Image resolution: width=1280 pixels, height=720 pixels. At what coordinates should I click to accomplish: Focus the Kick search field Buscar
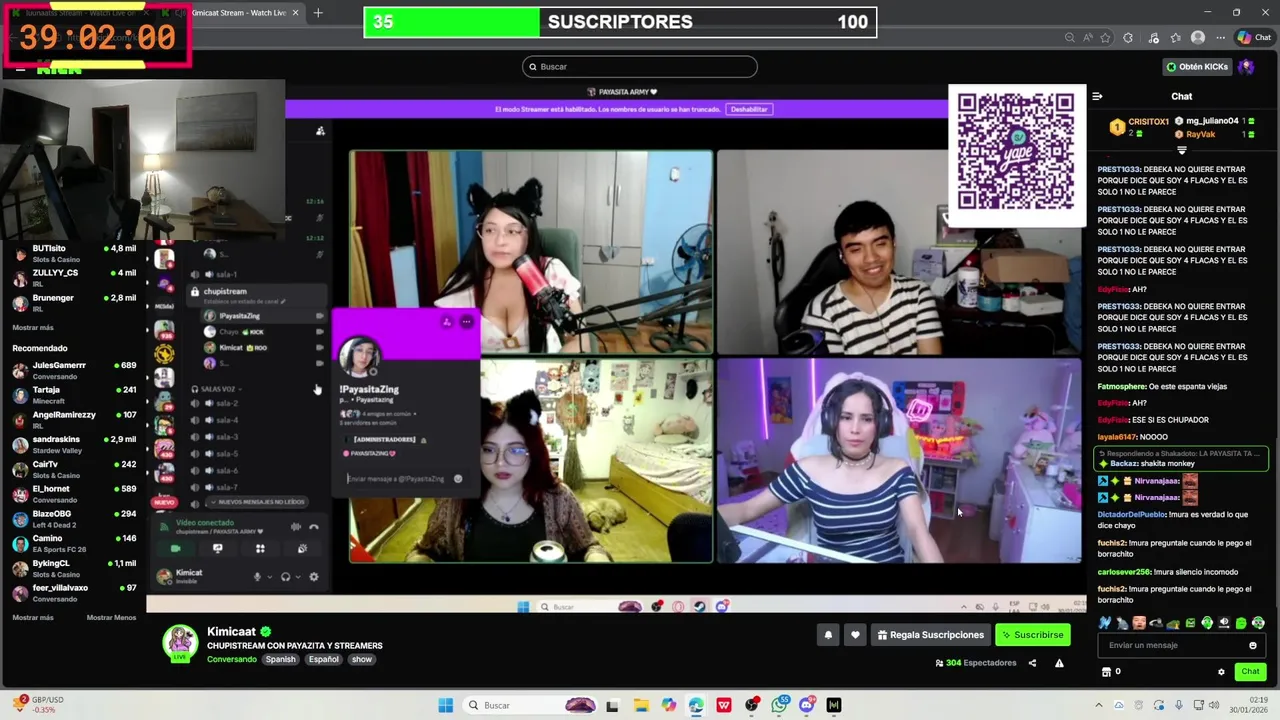[640, 67]
